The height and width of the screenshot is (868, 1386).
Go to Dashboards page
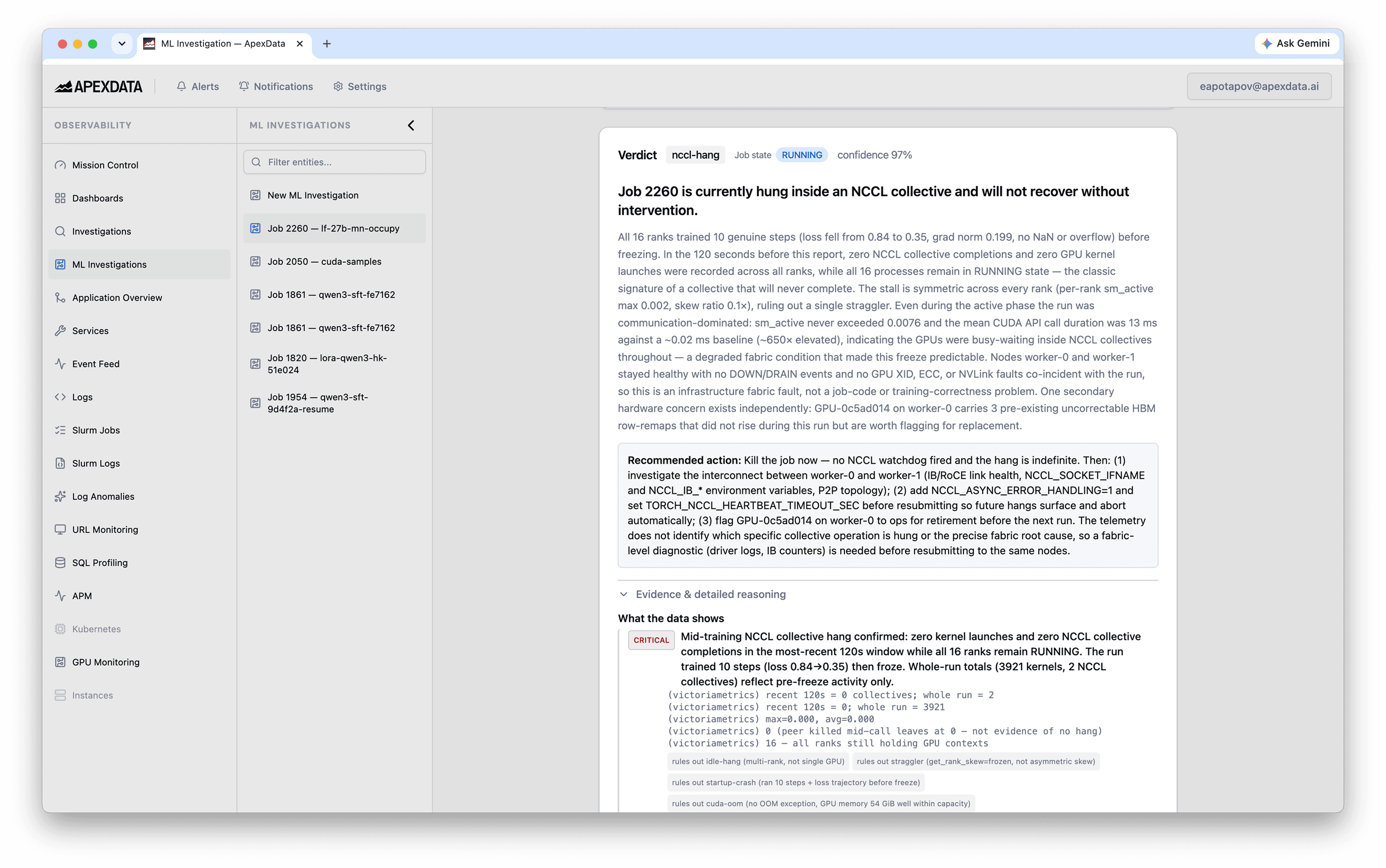139,198
